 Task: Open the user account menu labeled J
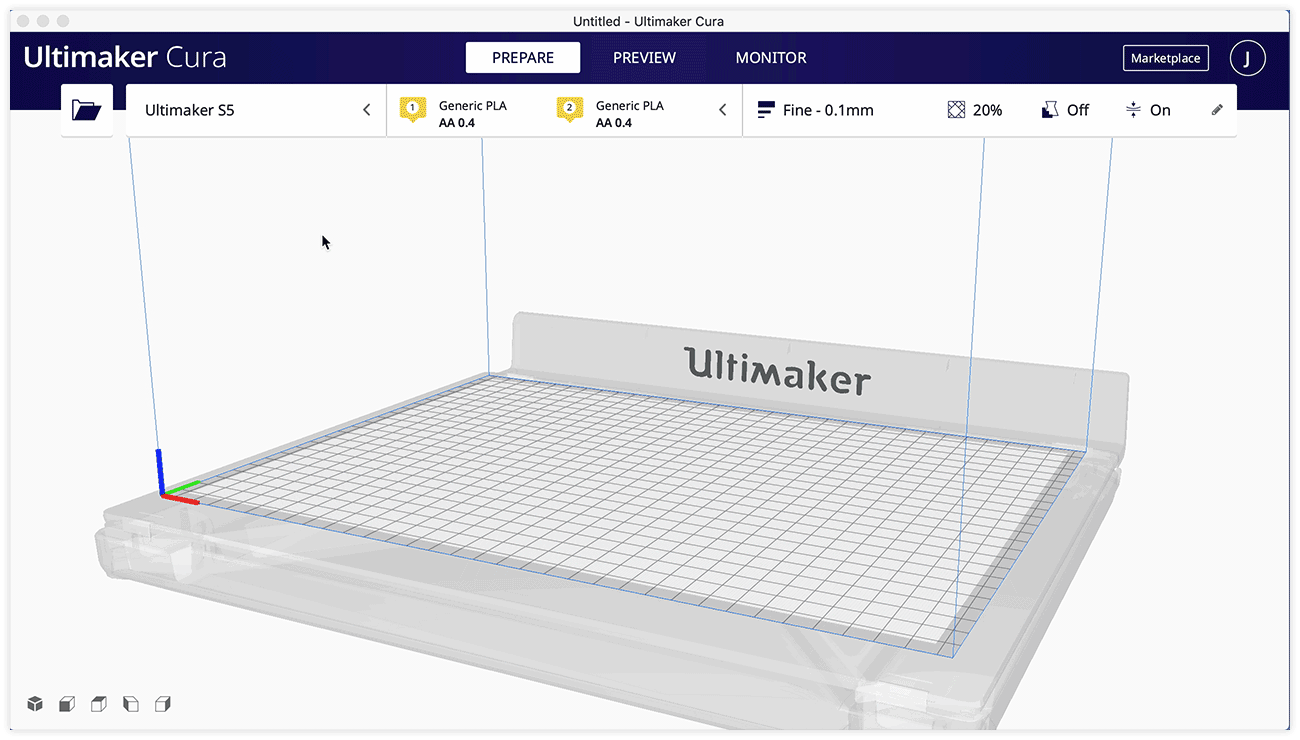click(x=1247, y=57)
